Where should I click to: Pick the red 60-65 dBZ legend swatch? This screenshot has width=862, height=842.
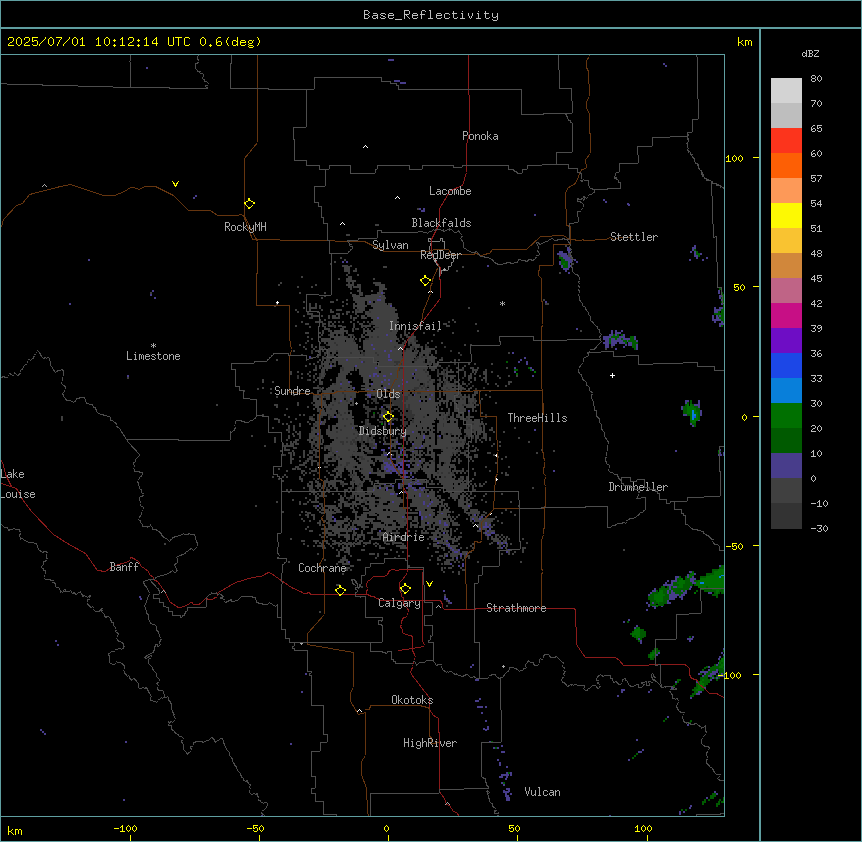[786, 141]
